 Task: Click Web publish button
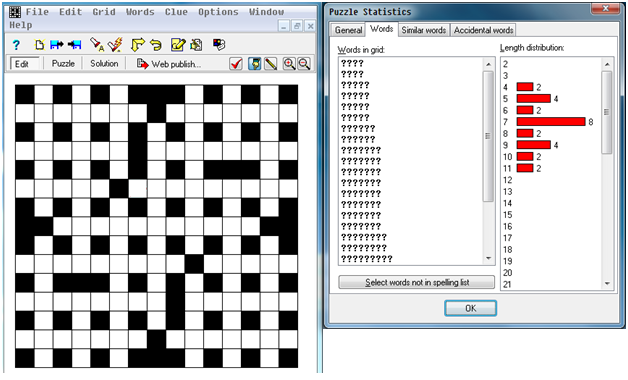(169, 64)
